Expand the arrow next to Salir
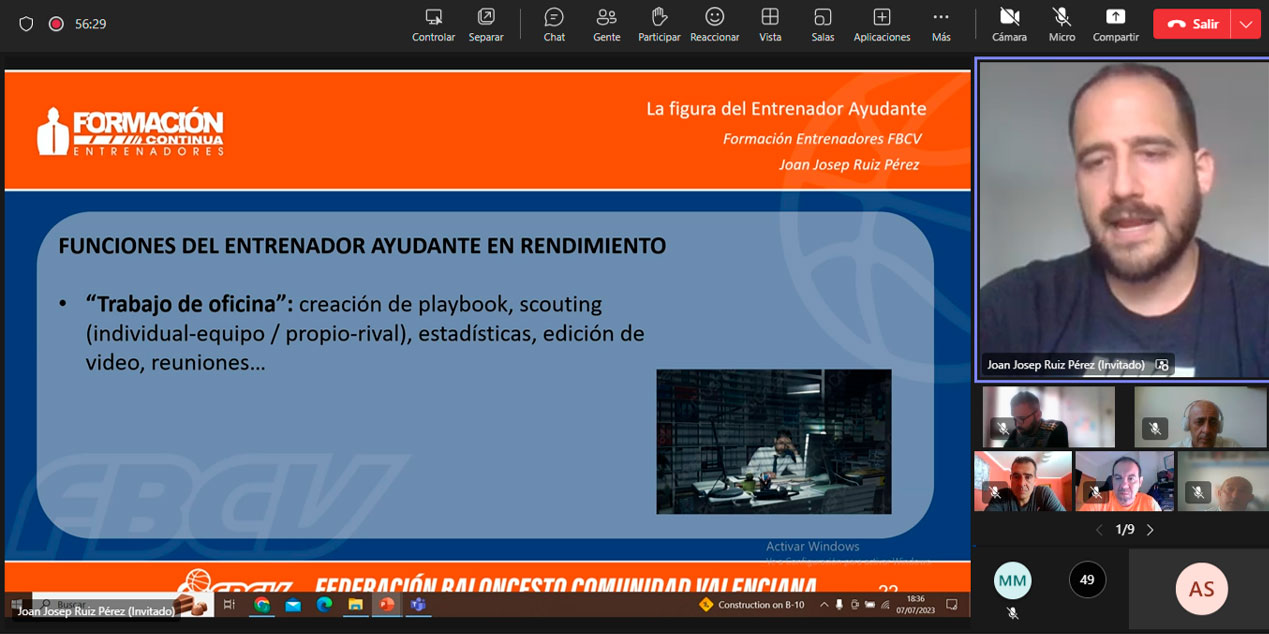Screen dimensions: 1269x634 (1246, 24)
